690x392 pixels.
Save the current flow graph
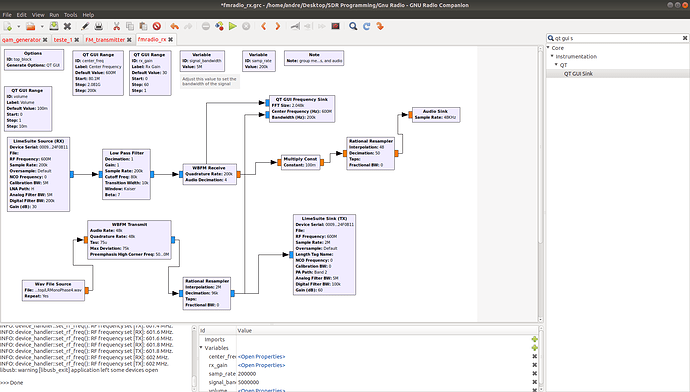[54, 26]
